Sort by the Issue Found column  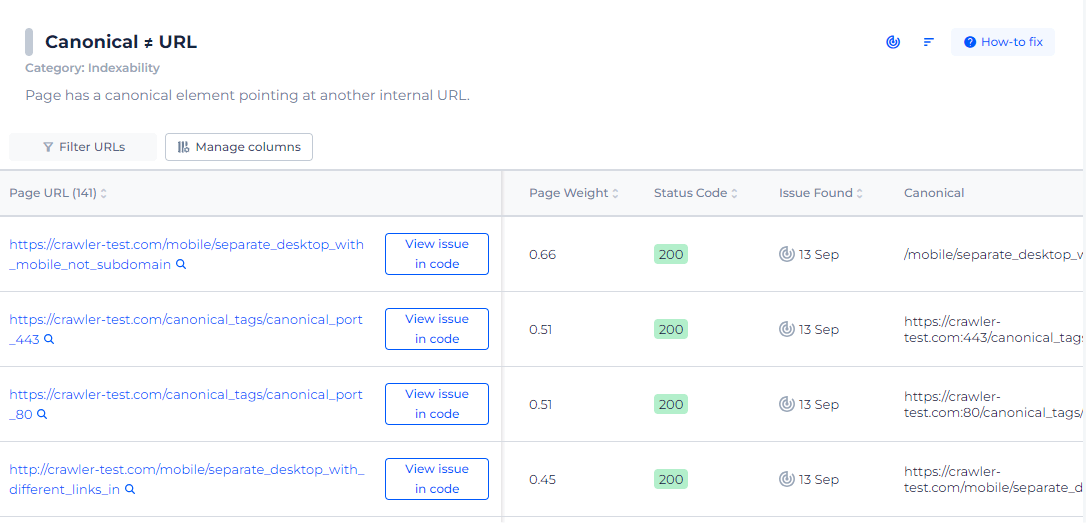coord(821,193)
